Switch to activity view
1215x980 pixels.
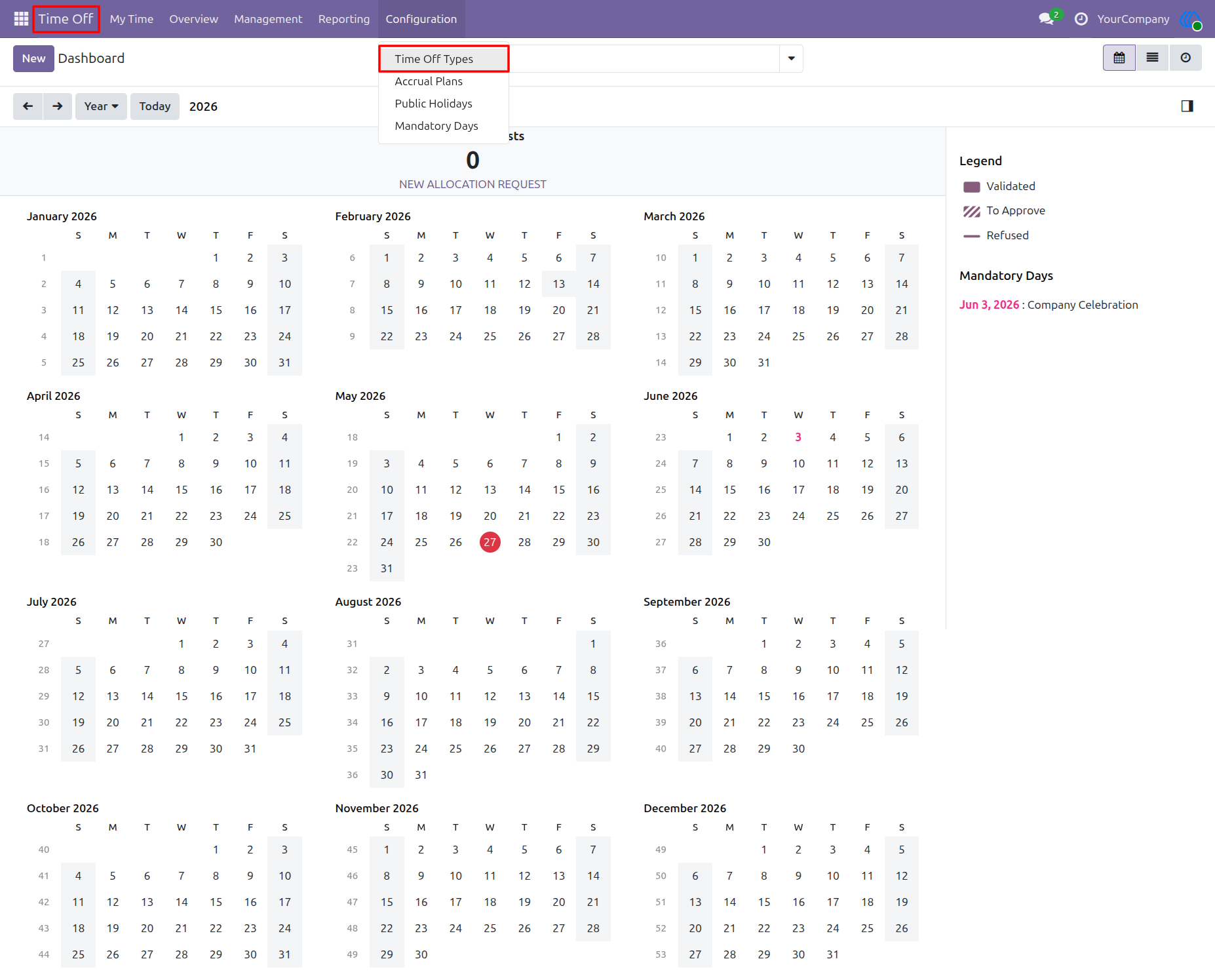[x=1186, y=58]
